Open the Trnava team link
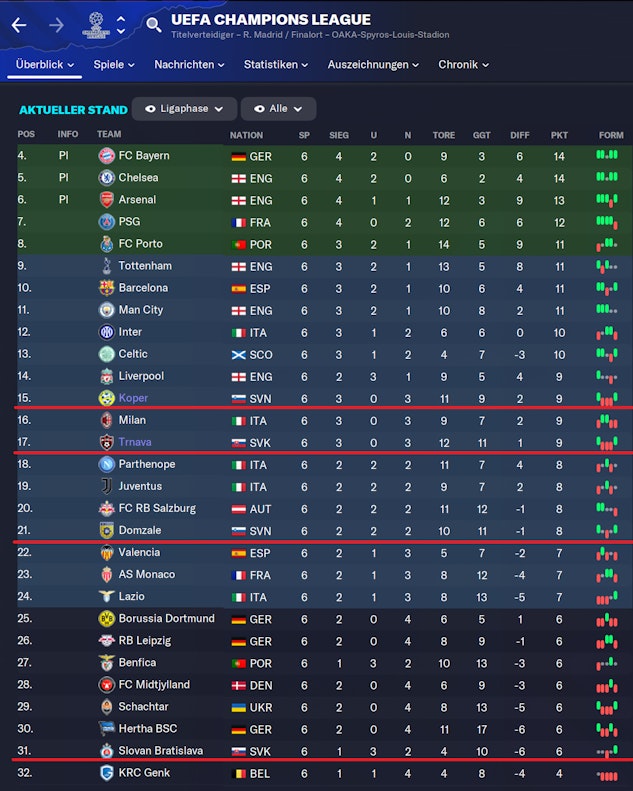This screenshot has width=633, height=791. [x=136, y=442]
